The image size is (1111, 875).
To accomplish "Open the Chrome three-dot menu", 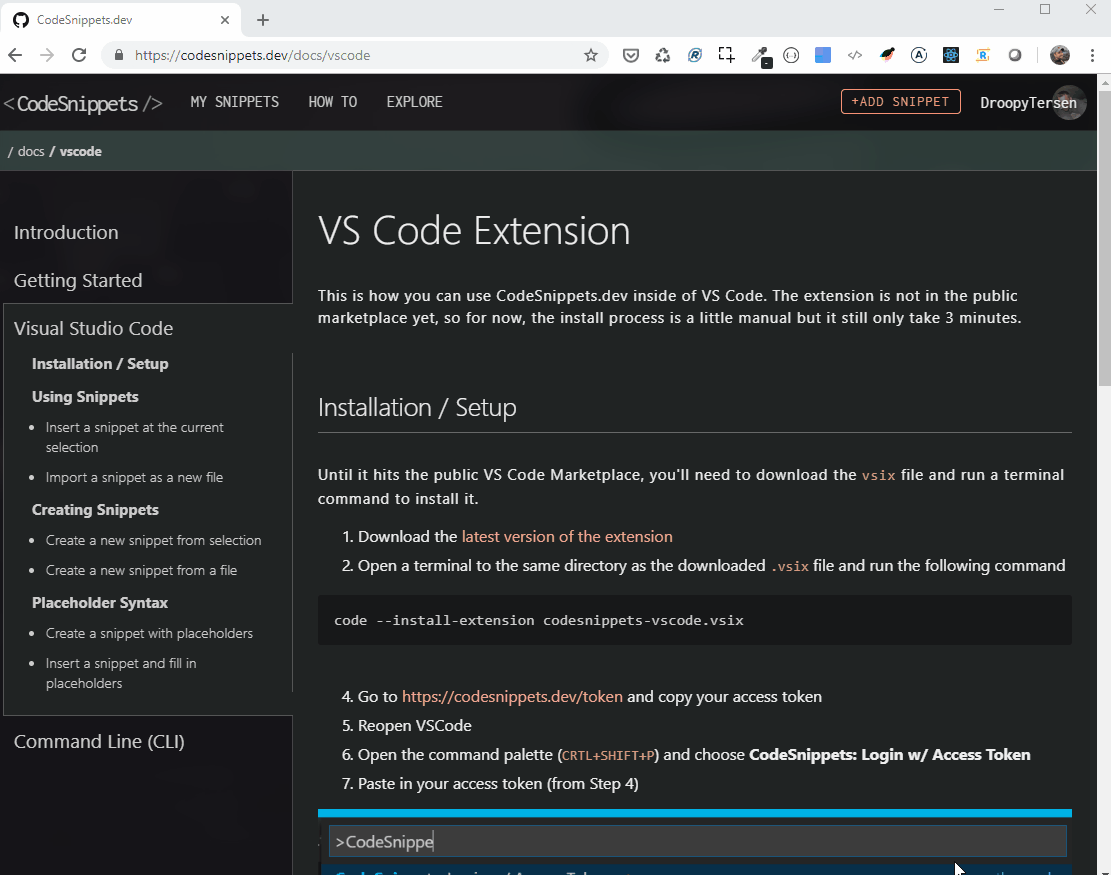I will point(1093,55).
